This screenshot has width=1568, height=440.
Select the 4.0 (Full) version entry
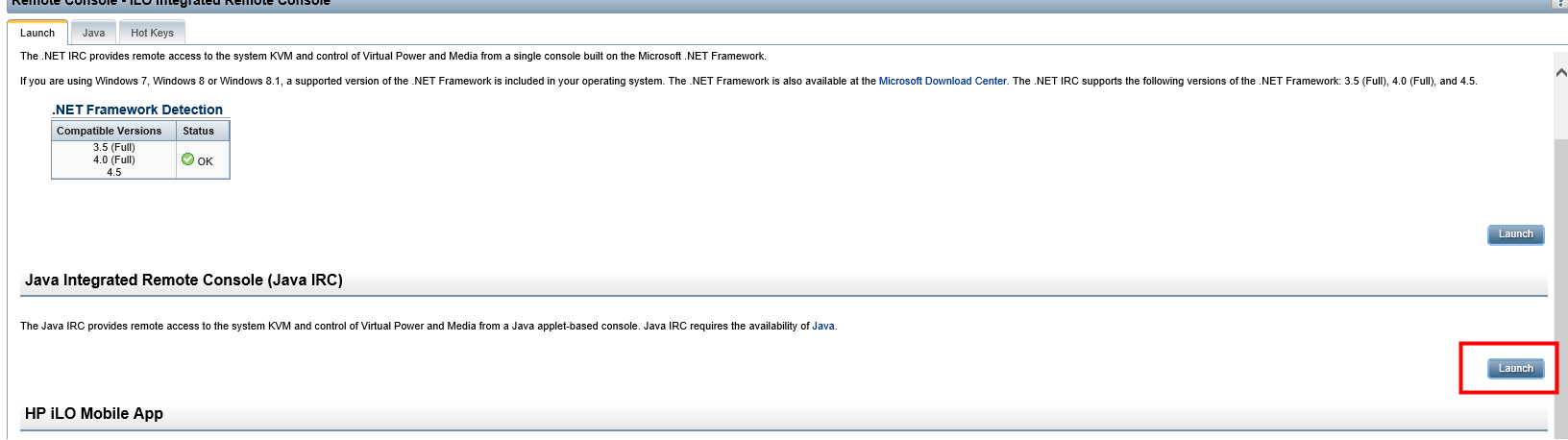click(113, 160)
